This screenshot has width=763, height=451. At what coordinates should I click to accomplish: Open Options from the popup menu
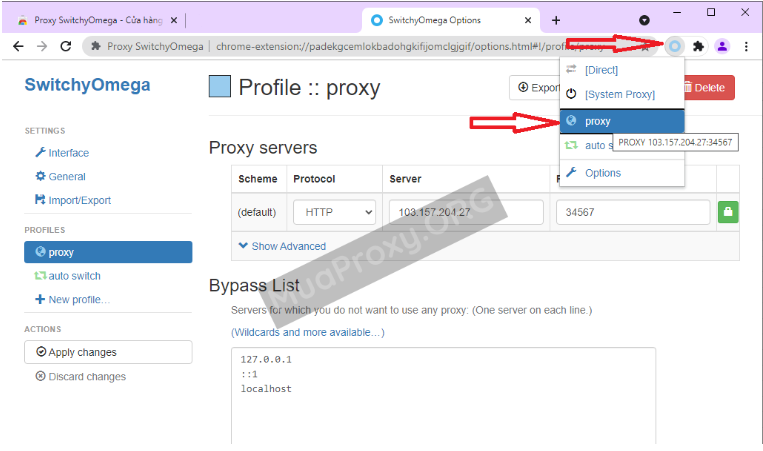pyautogui.click(x=622, y=173)
